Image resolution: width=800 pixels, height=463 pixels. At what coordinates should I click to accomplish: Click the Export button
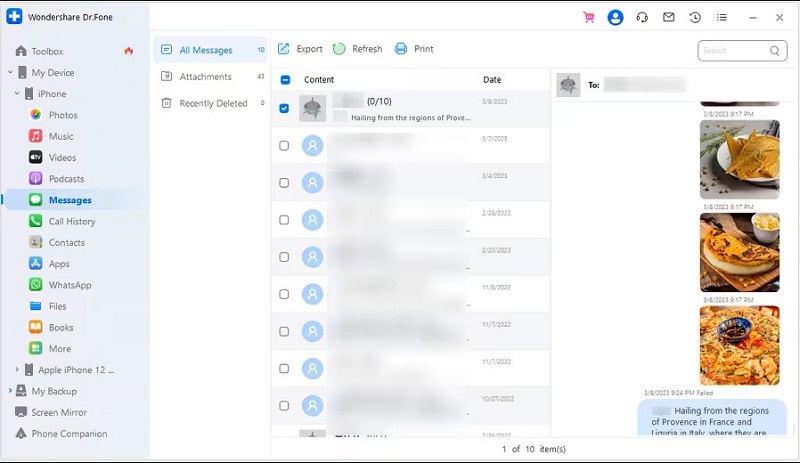300,49
